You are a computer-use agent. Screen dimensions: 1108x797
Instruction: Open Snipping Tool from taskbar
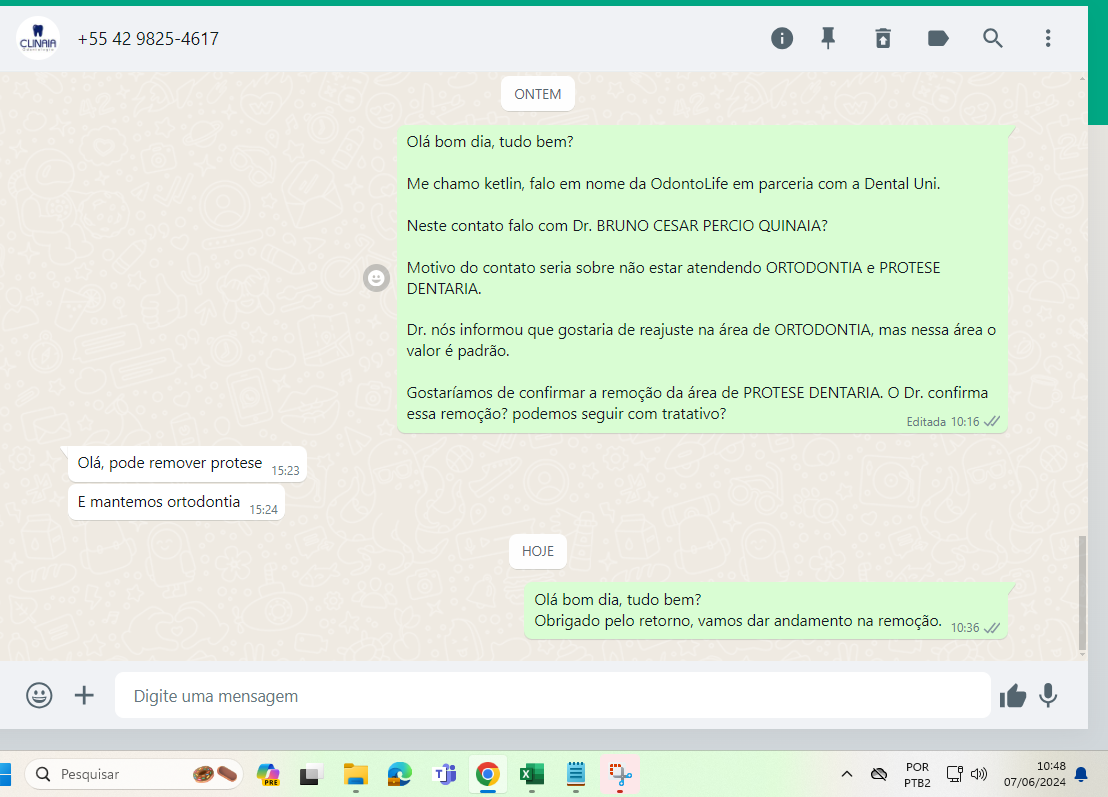point(620,774)
